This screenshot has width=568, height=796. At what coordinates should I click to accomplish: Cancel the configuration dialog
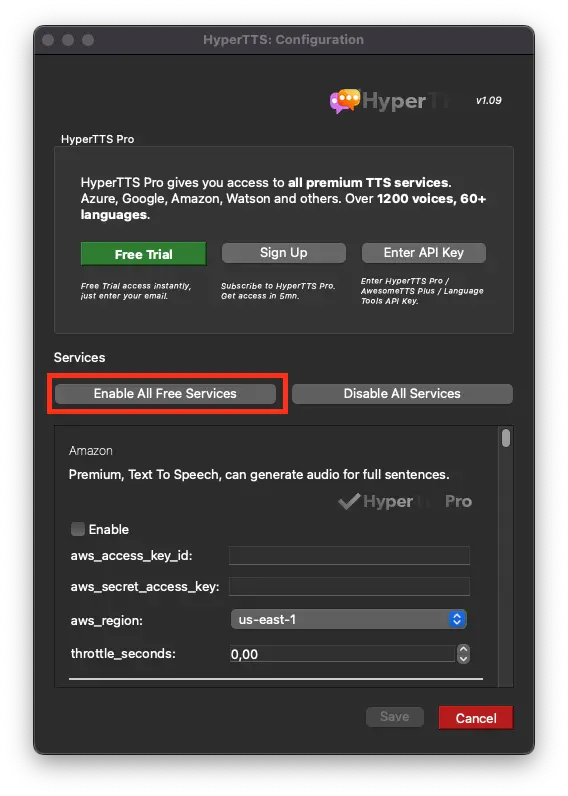[476, 718]
